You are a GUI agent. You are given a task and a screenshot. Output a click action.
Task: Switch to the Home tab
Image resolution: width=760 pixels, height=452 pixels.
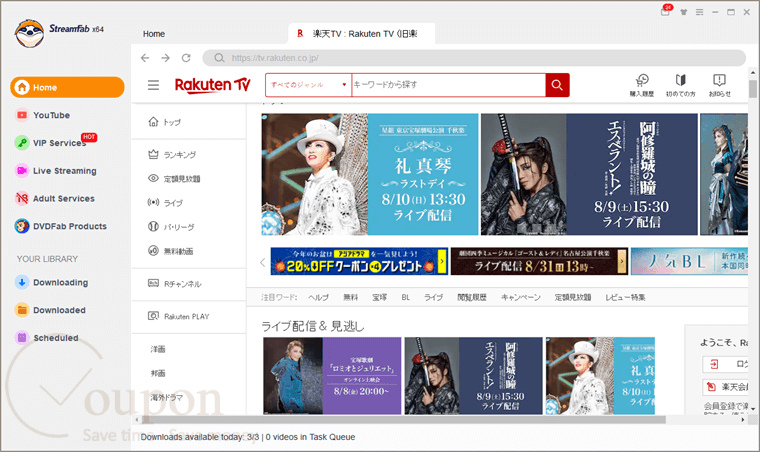[154, 34]
